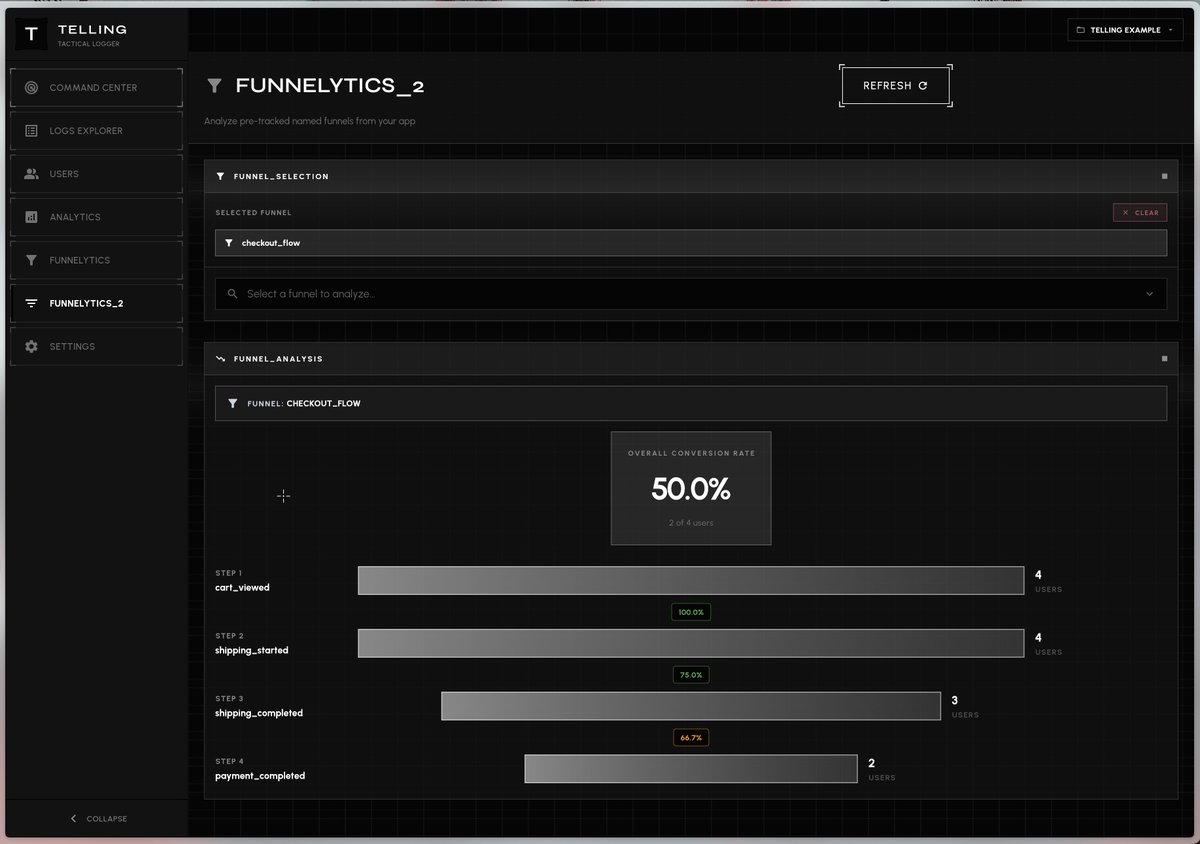Click the funnel icon beside FUNNEL_SELECTION header

[x=221, y=176]
